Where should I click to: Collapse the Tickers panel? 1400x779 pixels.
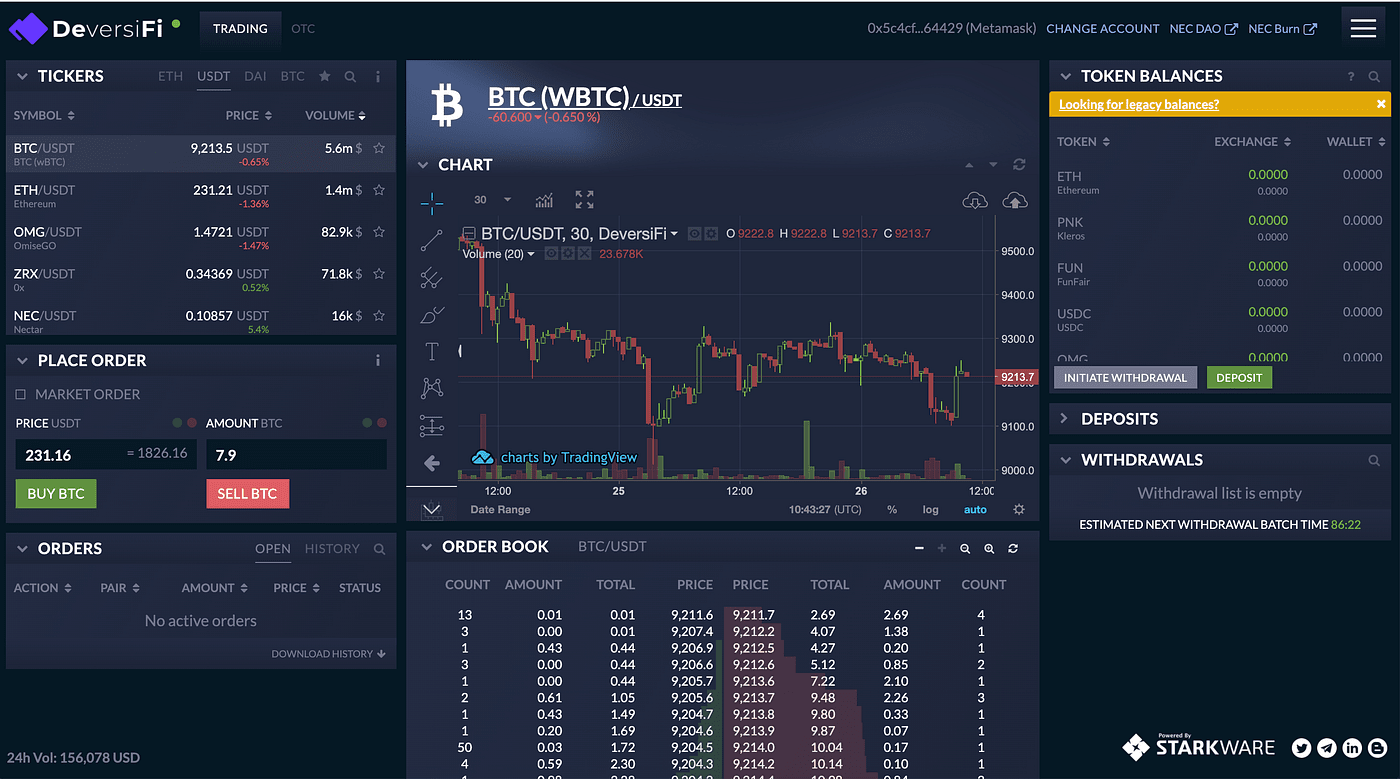(x=21, y=76)
